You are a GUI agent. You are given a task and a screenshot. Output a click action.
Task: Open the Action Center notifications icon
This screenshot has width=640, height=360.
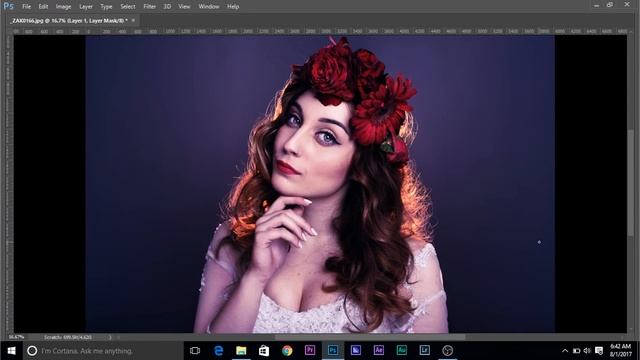[599, 351]
